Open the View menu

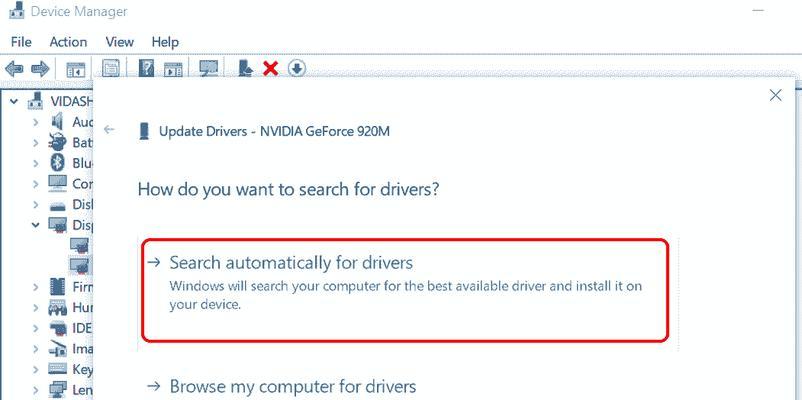point(119,41)
